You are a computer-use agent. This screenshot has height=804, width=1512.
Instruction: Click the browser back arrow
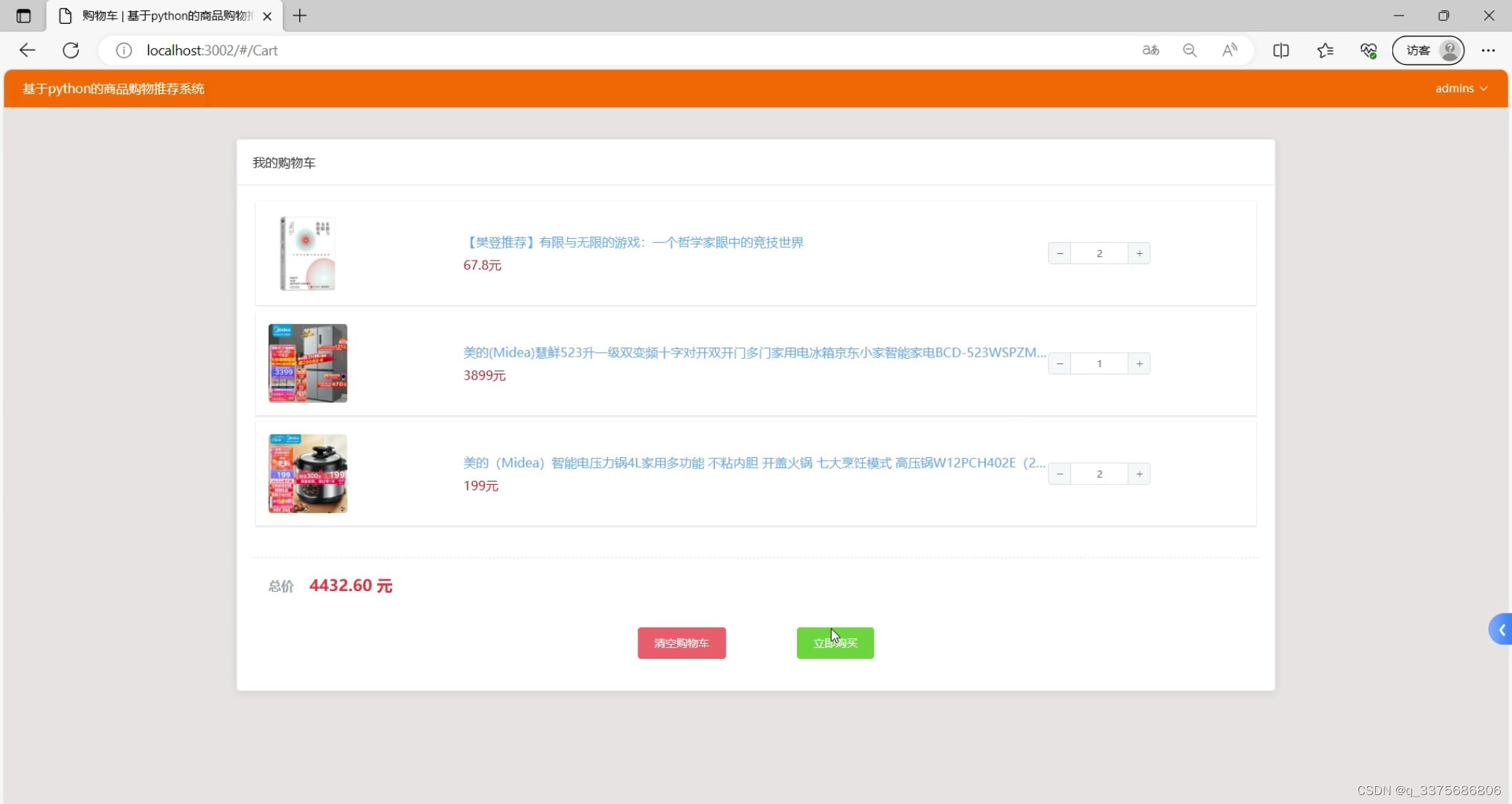coord(28,50)
